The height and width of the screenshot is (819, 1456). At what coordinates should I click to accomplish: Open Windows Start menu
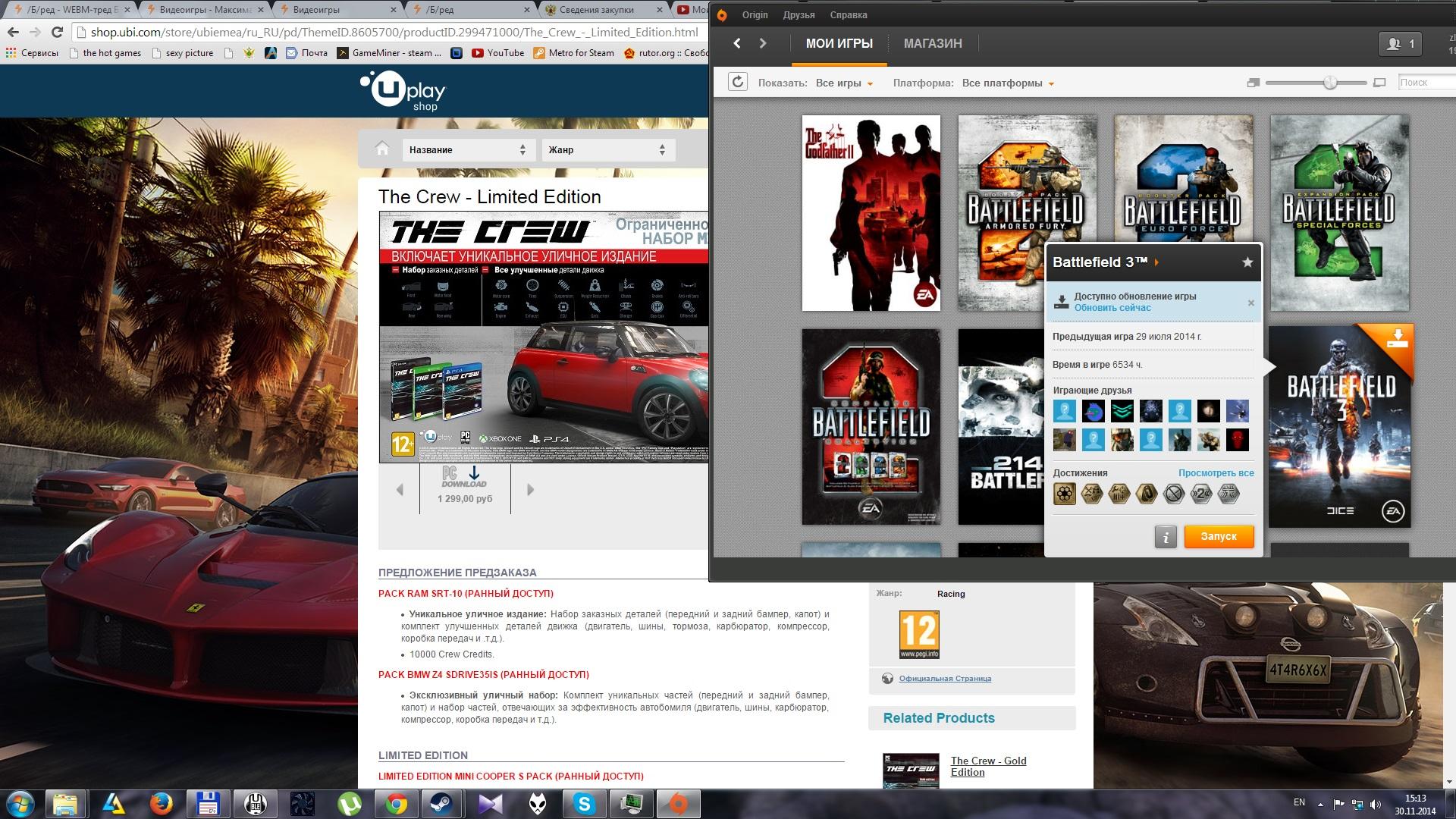click(19, 804)
